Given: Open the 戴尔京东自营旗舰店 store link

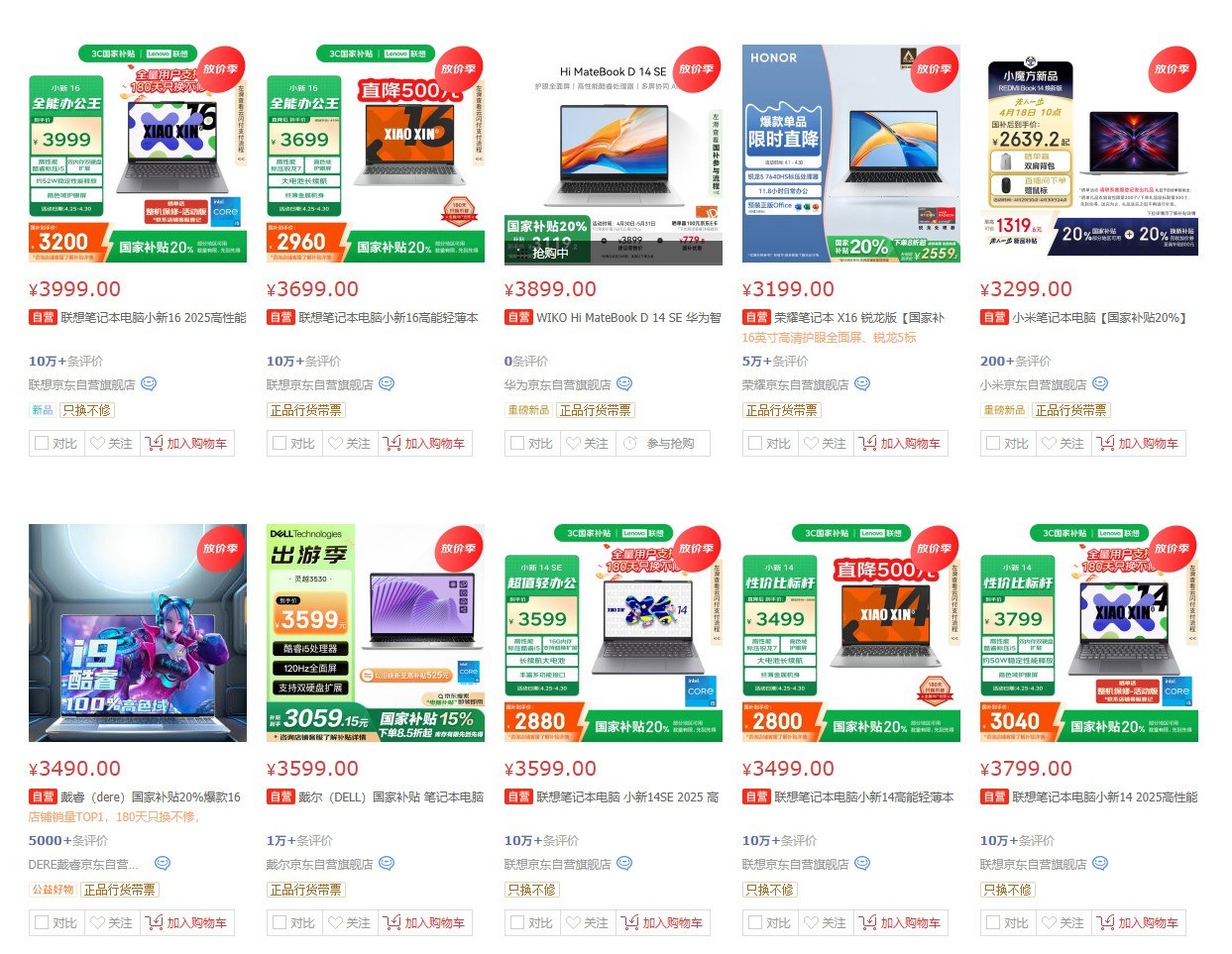Looking at the screenshot, I should coord(319,864).
